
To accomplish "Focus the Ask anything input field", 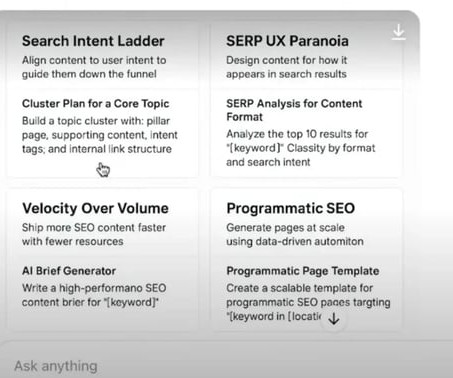I will pos(227,366).
